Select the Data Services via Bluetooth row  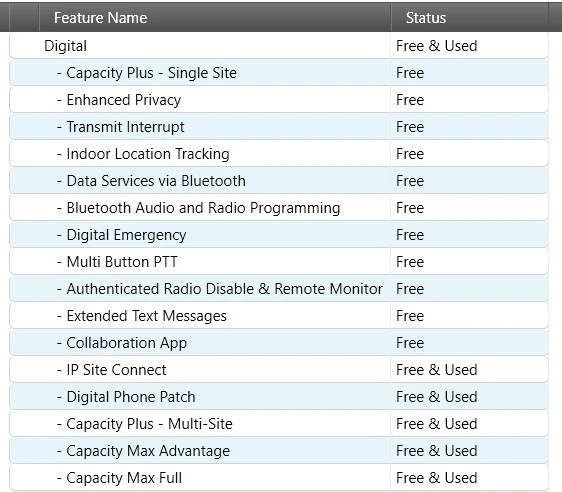pyautogui.click(x=279, y=181)
